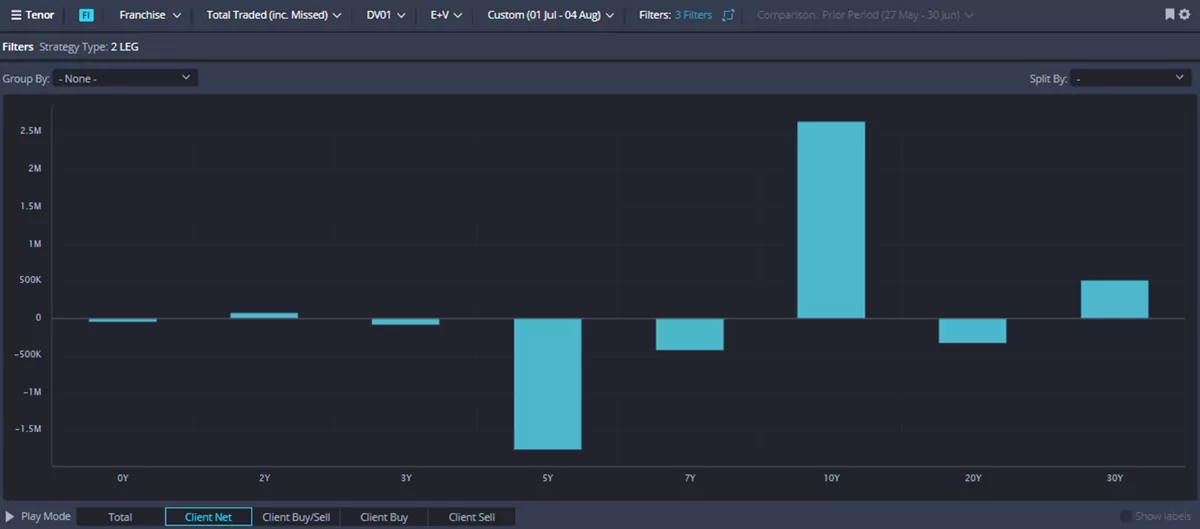The image size is (1200, 529).
Task: Click the 30Y bar in the chart
Action: click(1115, 299)
